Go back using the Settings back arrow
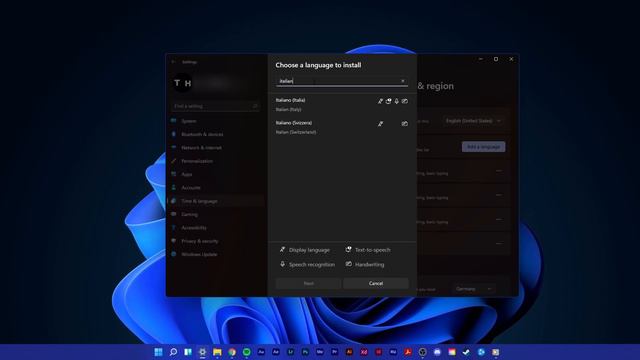Viewport: 640px width, 360px height. click(173, 62)
